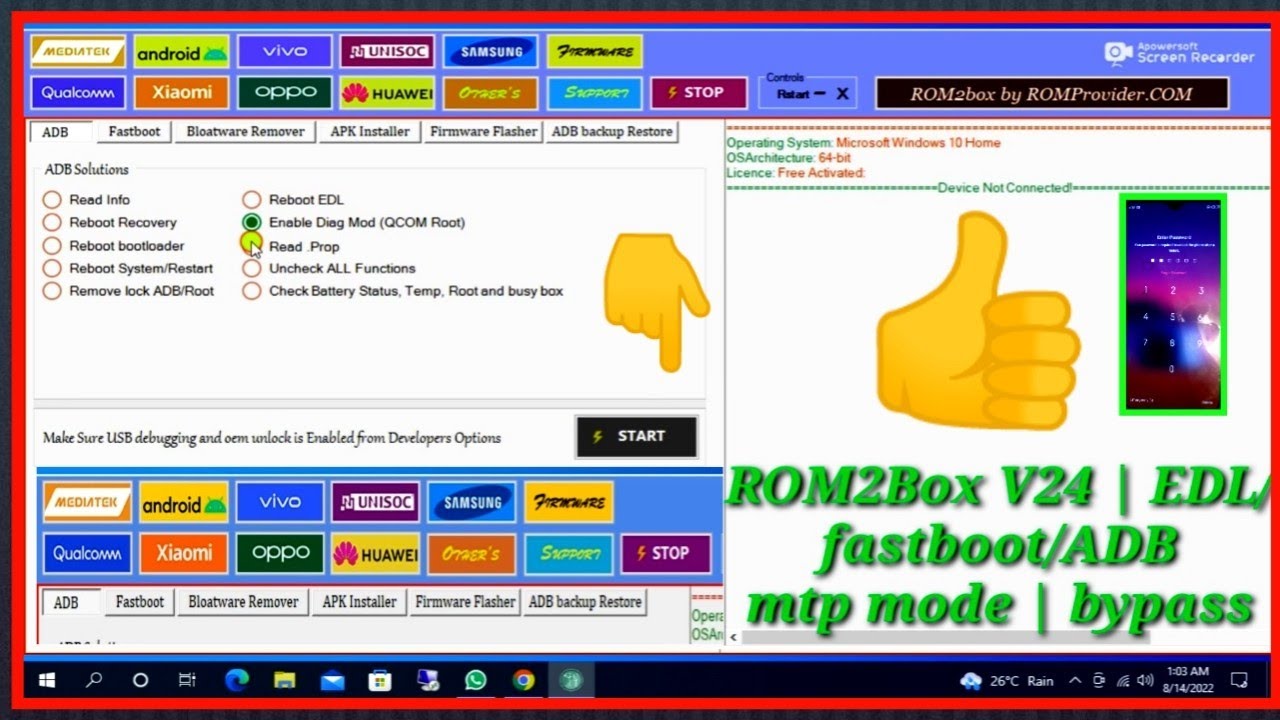Open Cortana from the taskbar
The height and width of the screenshot is (720, 1280).
tap(140, 680)
